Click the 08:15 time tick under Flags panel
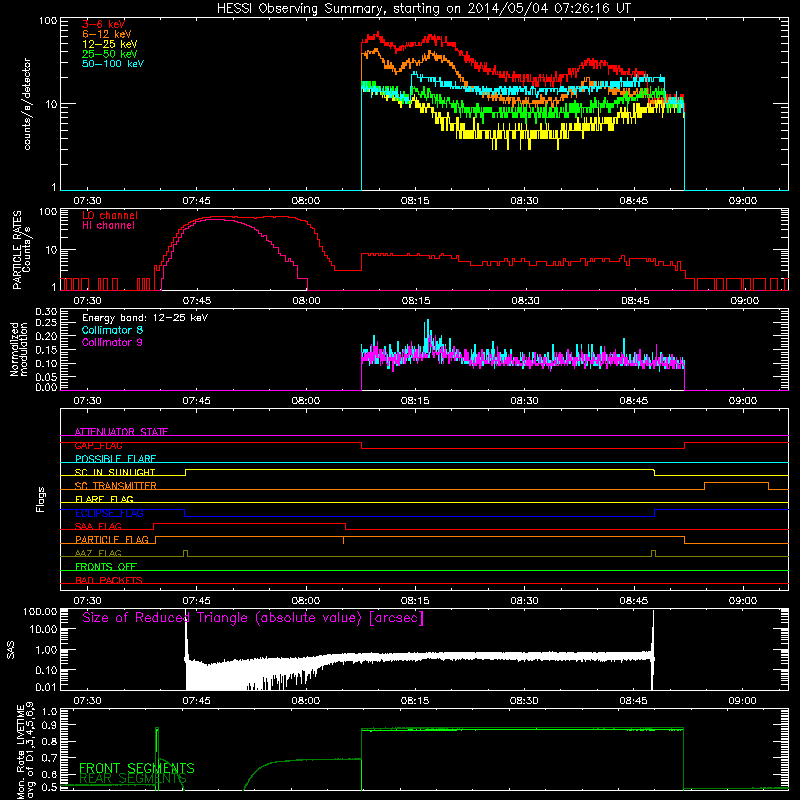This screenshot has width=800, height=800. tap(415, 601)
